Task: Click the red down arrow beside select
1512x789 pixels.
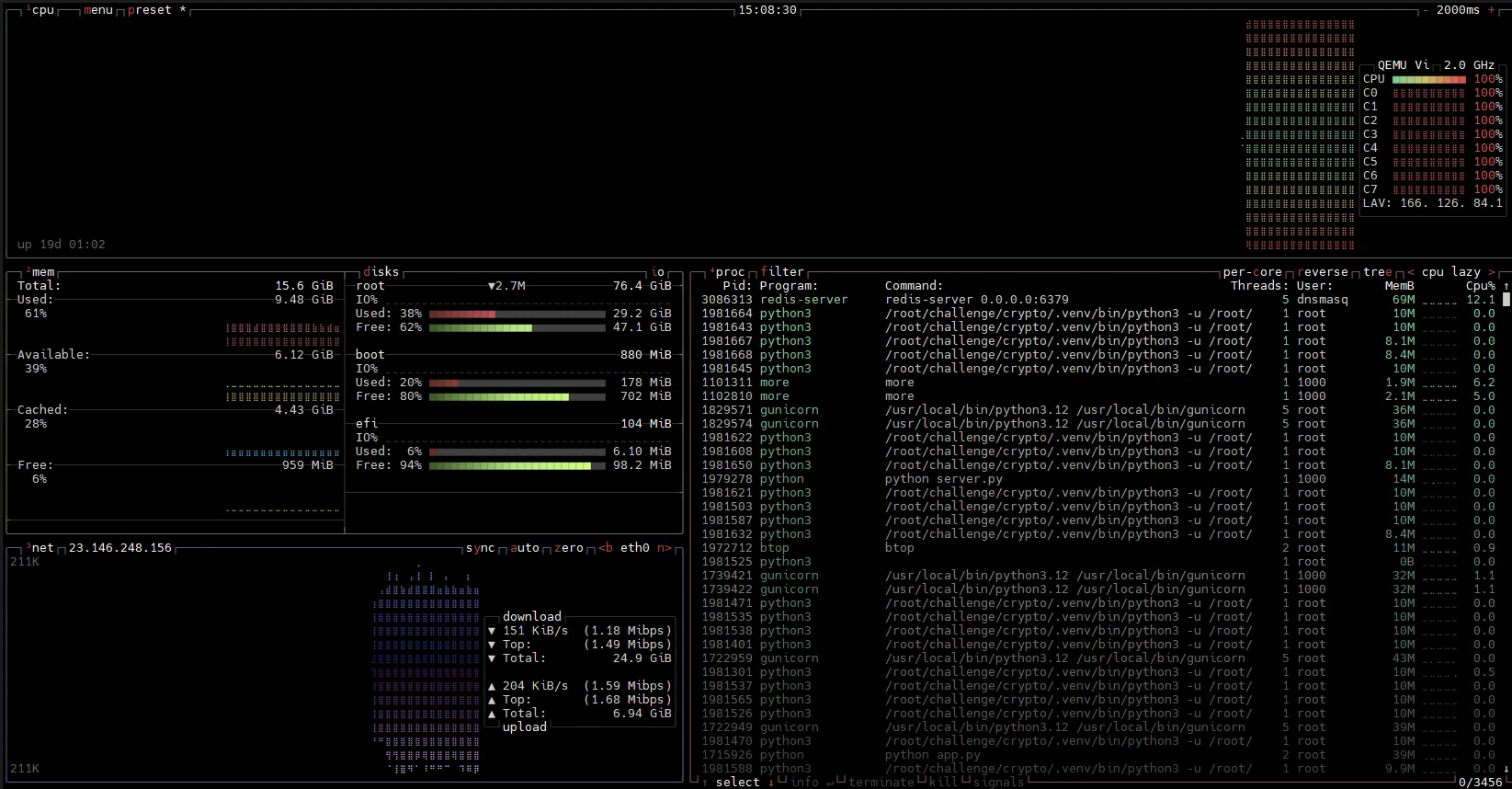Action: click(x=771, y=783)
